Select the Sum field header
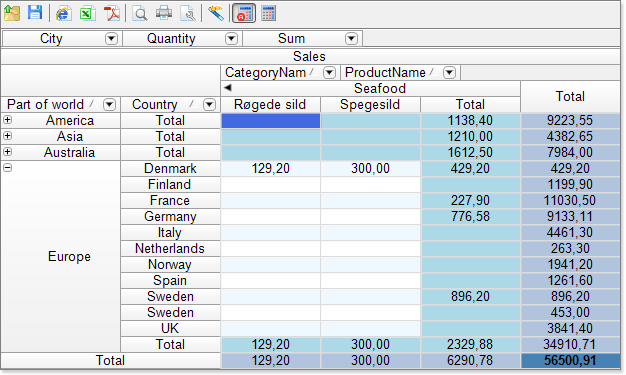The image size is (626, 375). coord(302,39)
